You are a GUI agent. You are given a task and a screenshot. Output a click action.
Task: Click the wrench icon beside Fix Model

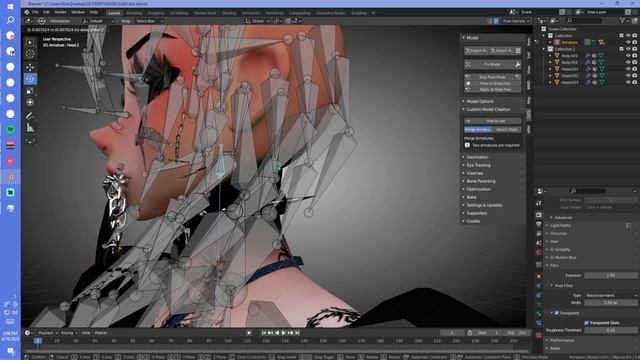click(x=518, y=64)
